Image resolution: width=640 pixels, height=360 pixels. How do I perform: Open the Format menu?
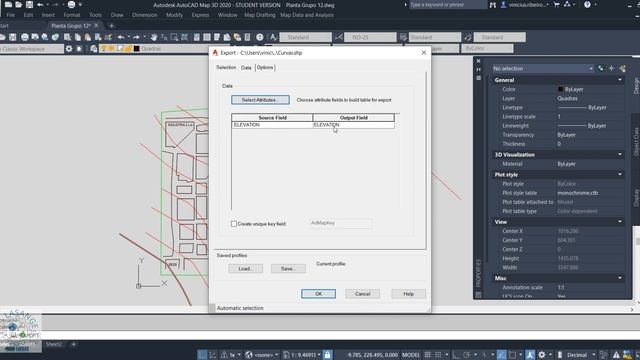[x=71, y=15]
